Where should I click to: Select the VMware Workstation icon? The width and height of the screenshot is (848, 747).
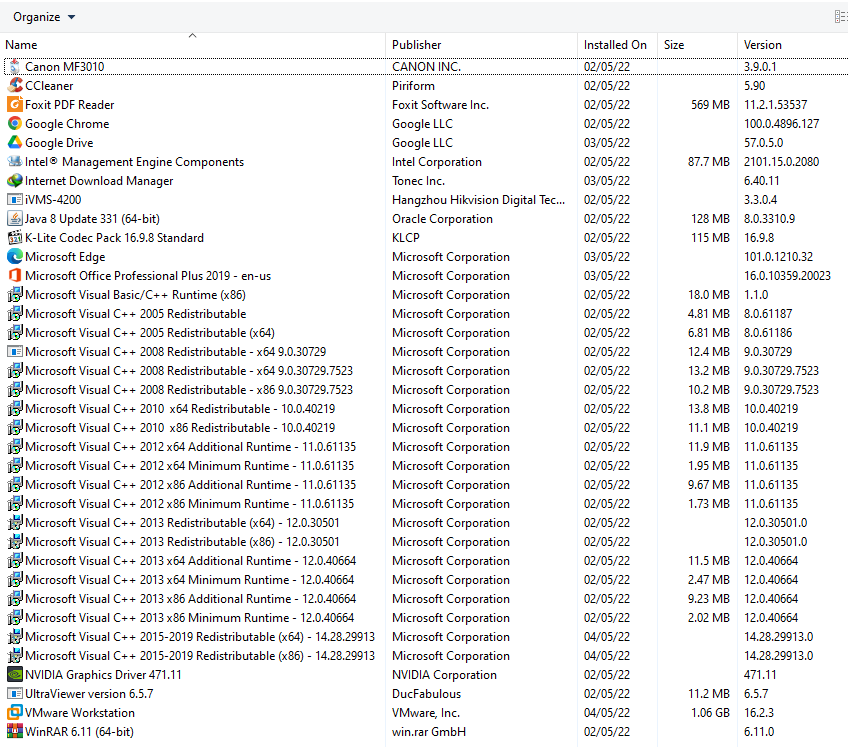(15, 713)
